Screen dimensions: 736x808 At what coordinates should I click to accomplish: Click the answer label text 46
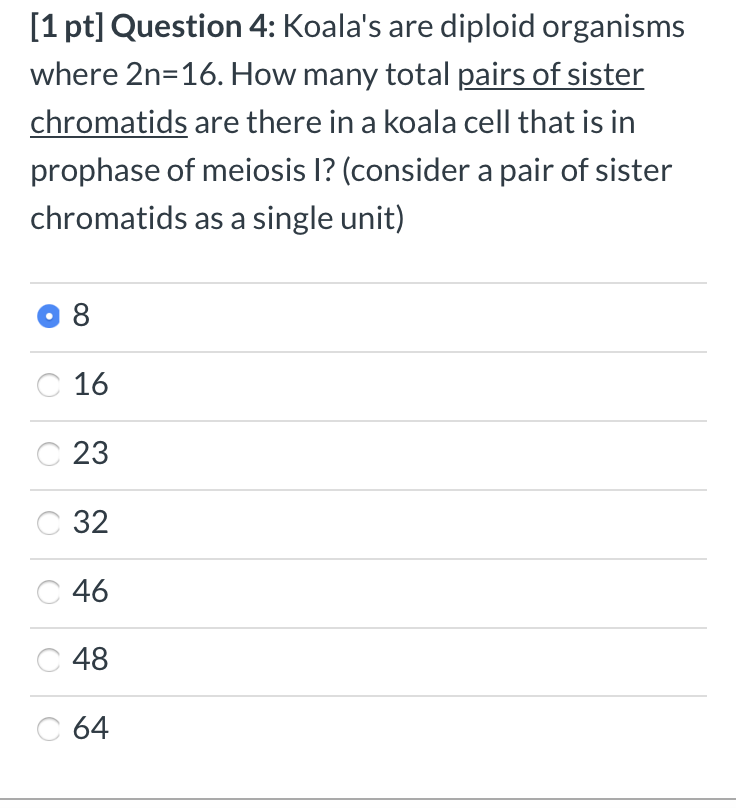coord(91,591)
